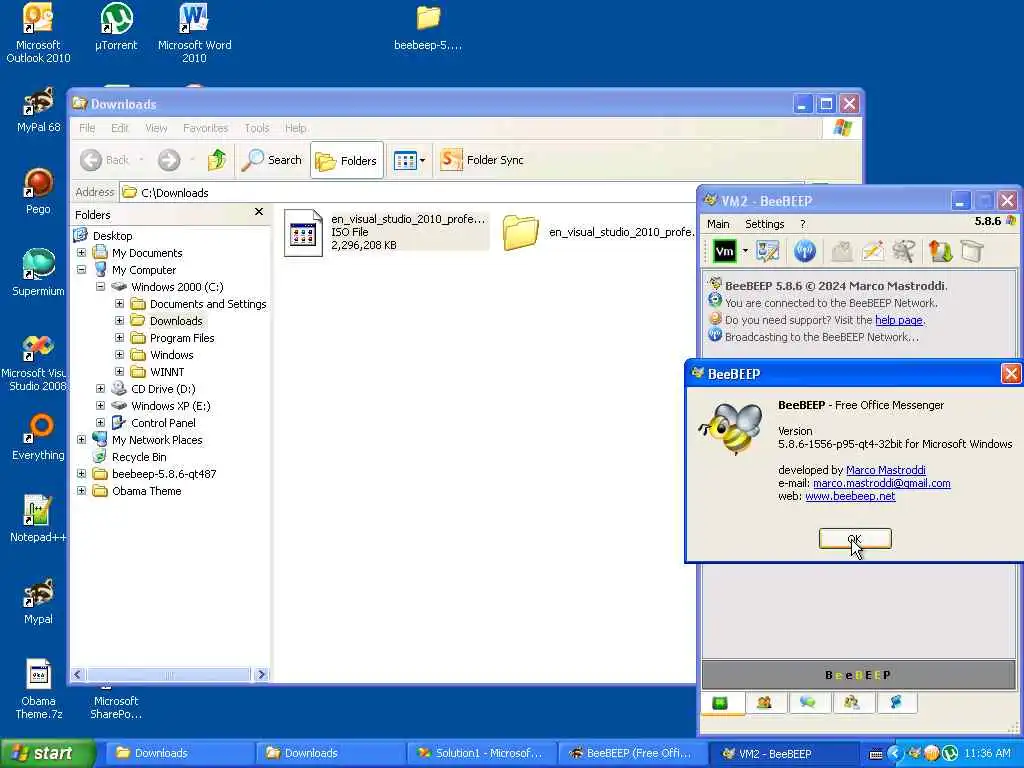
Task: Follow the help page link in BeeBEEP
Action: 899,320
